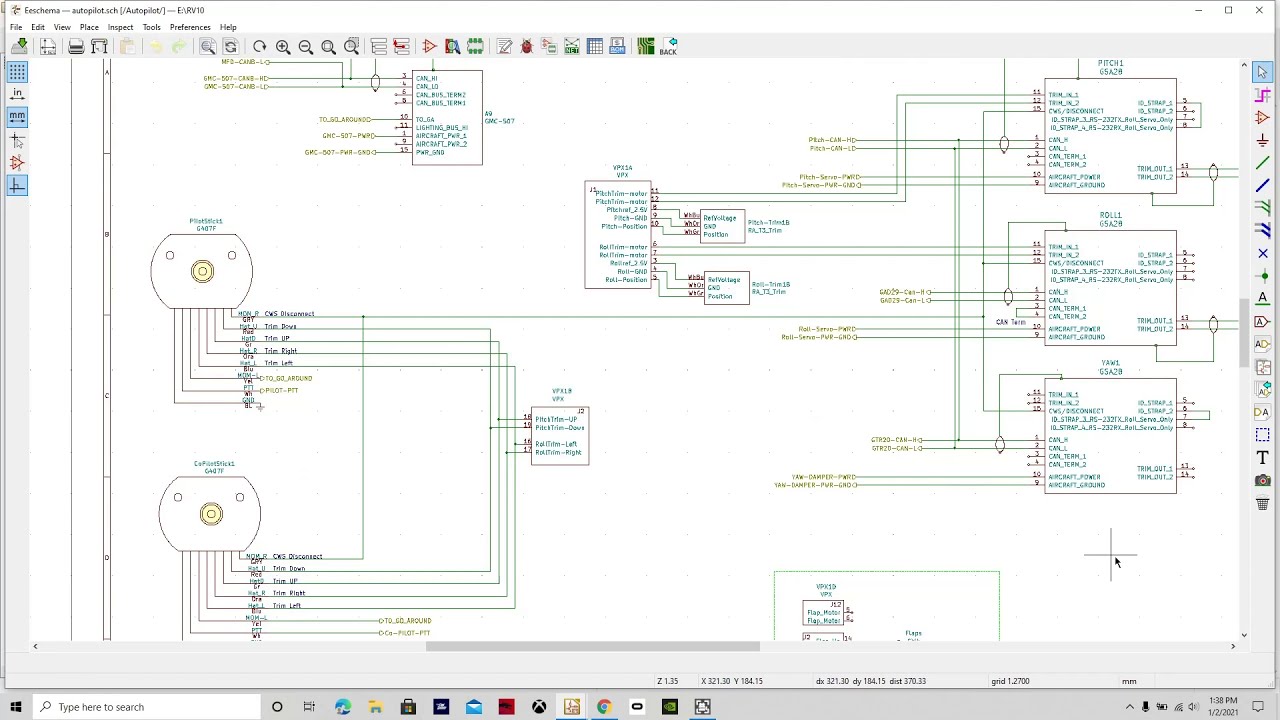Image resolution: width=1280 pixels, height=720 pixels.
Task: Select the place text tool
Action: [1263, 458]
